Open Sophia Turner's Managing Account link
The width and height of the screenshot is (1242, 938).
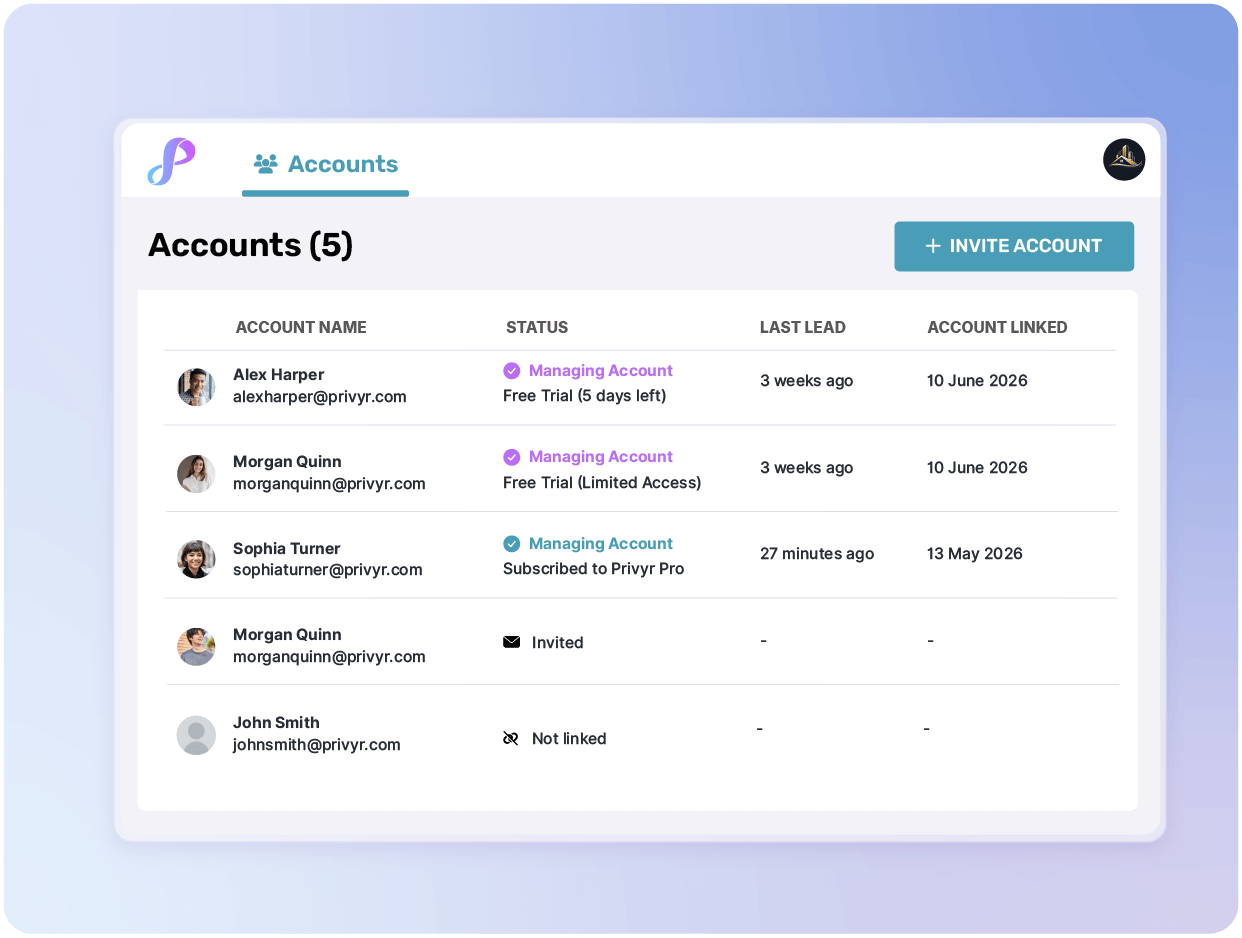pos(600,544)
